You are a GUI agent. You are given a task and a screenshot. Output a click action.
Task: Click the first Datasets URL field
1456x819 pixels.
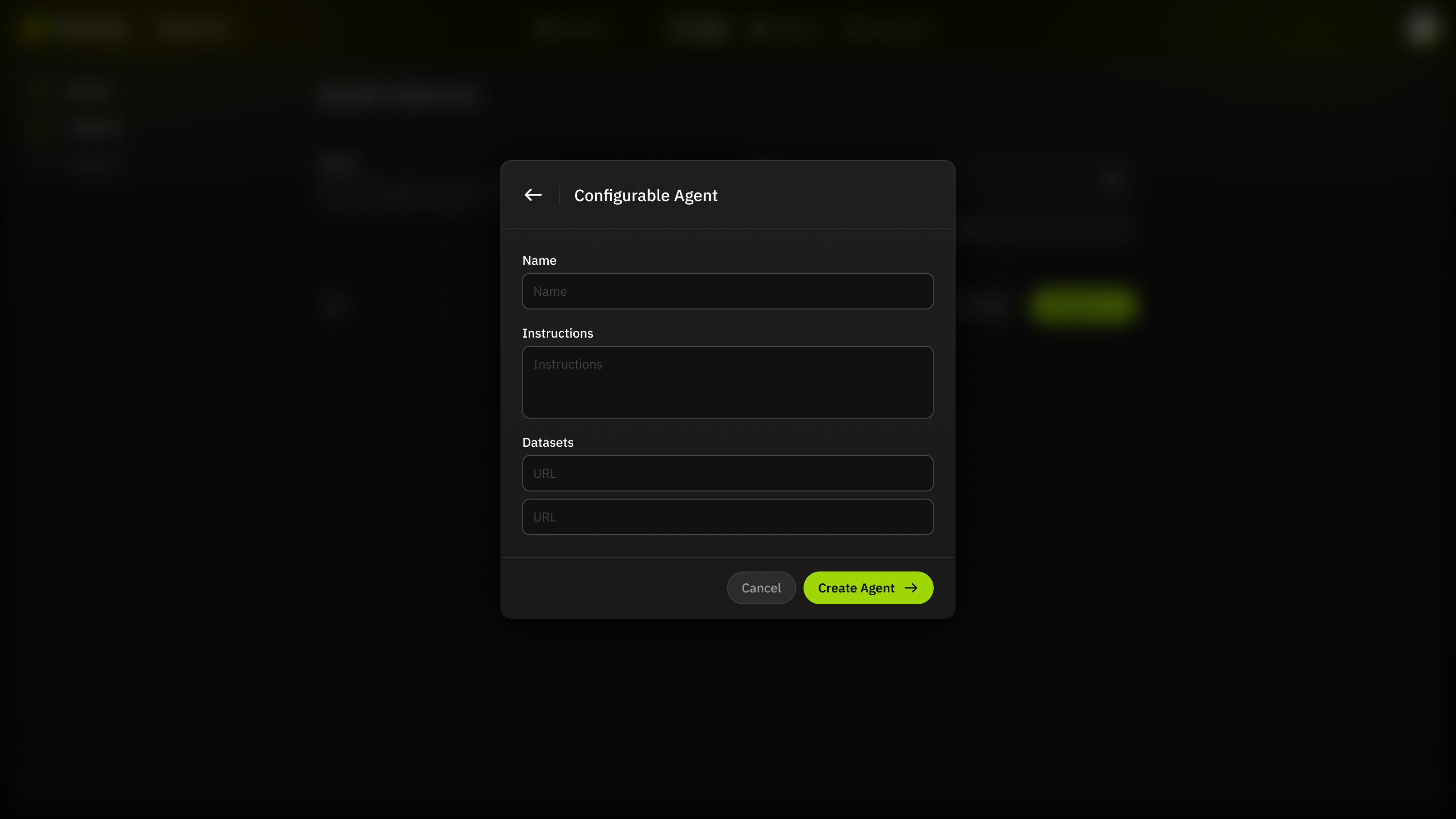[x=728, y=473]
